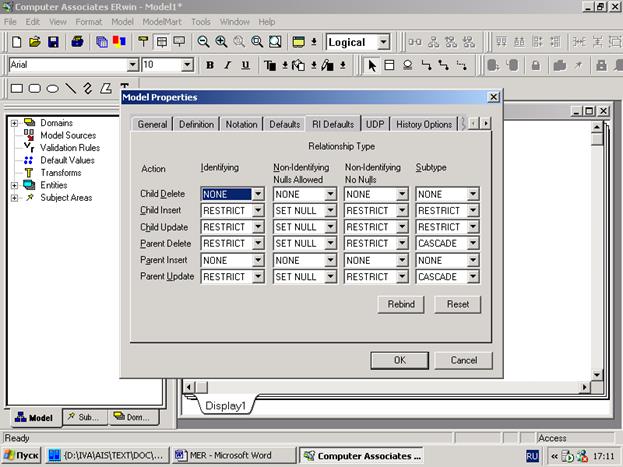Click the Print icon in toolbar
The width and height of the screenshot is (623, 467).
tap(79, 42)
